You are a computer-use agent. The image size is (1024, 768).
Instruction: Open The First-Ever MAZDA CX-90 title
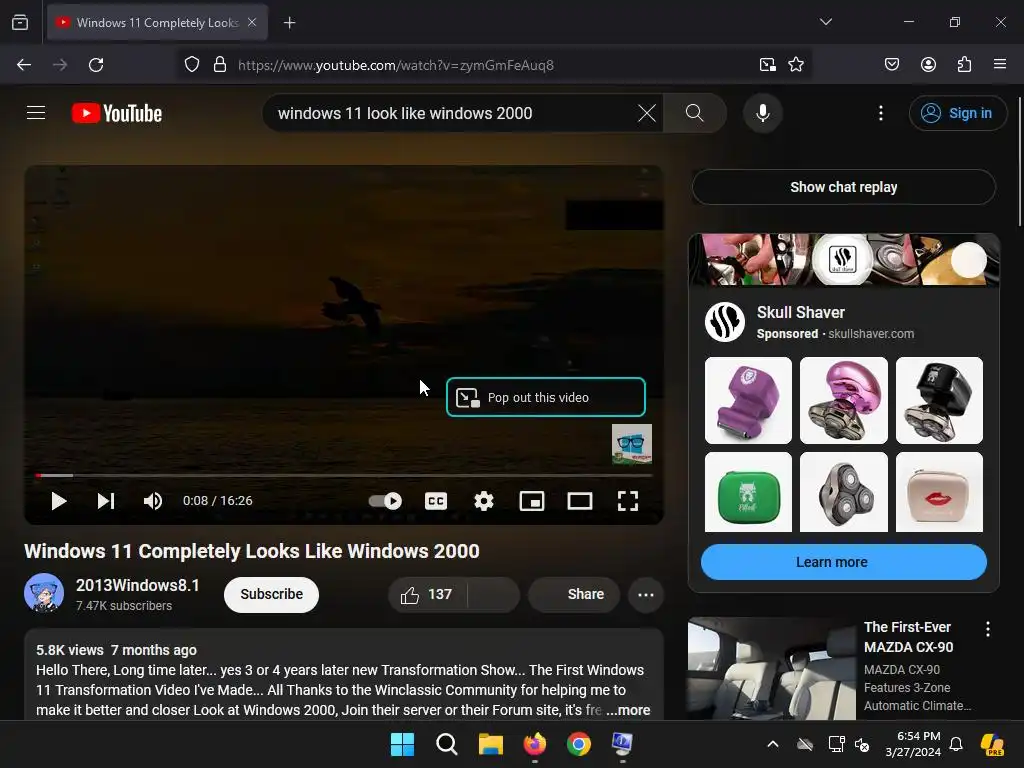click(908, 637)
